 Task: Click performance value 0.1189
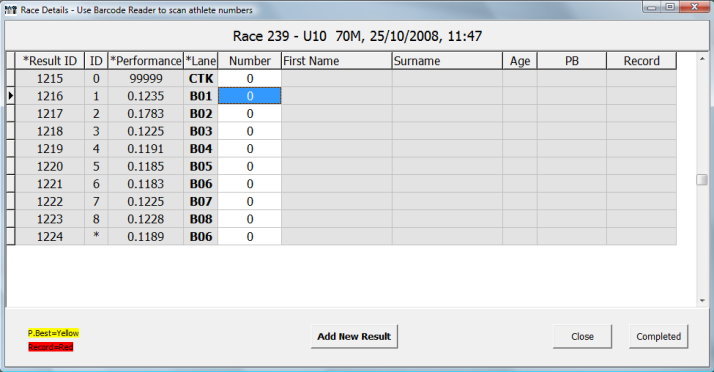146,236
